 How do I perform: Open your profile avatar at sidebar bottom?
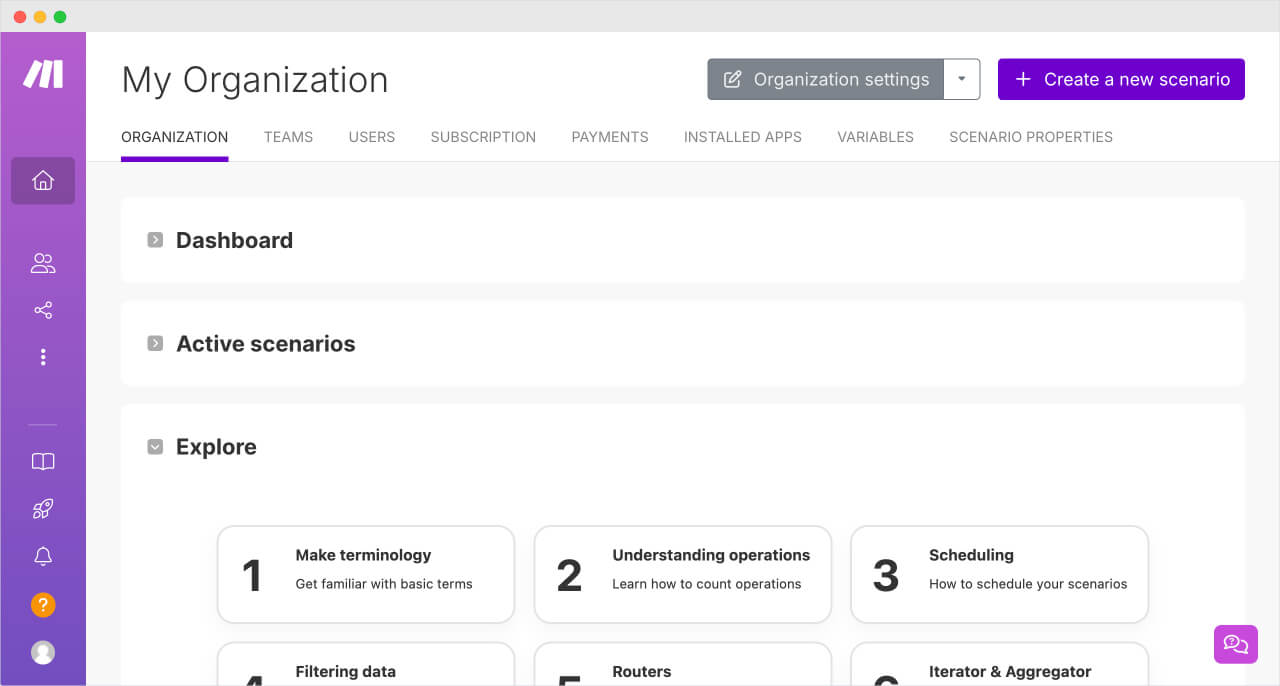pyautogui.click(x=42, y=652)
